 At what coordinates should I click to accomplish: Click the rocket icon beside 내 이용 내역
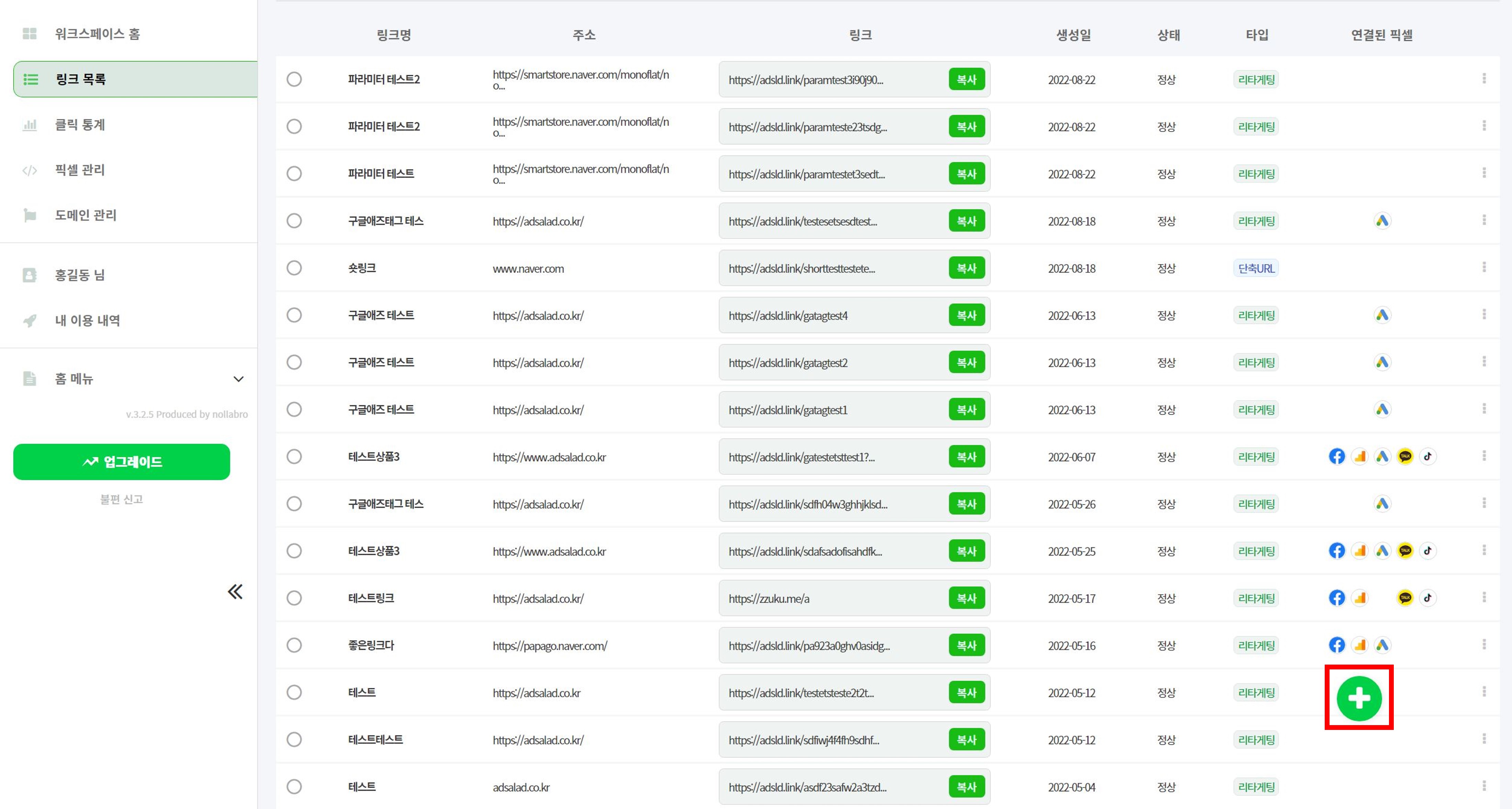(29, 320)
